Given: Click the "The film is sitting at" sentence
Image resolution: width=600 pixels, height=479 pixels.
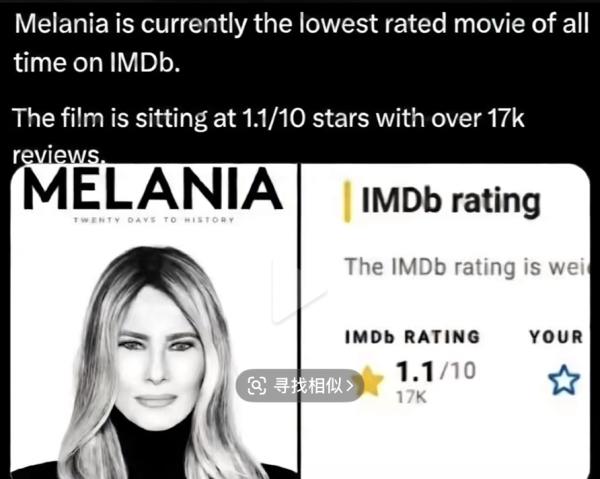Looking at the screenshot, I should coord(268,119).
